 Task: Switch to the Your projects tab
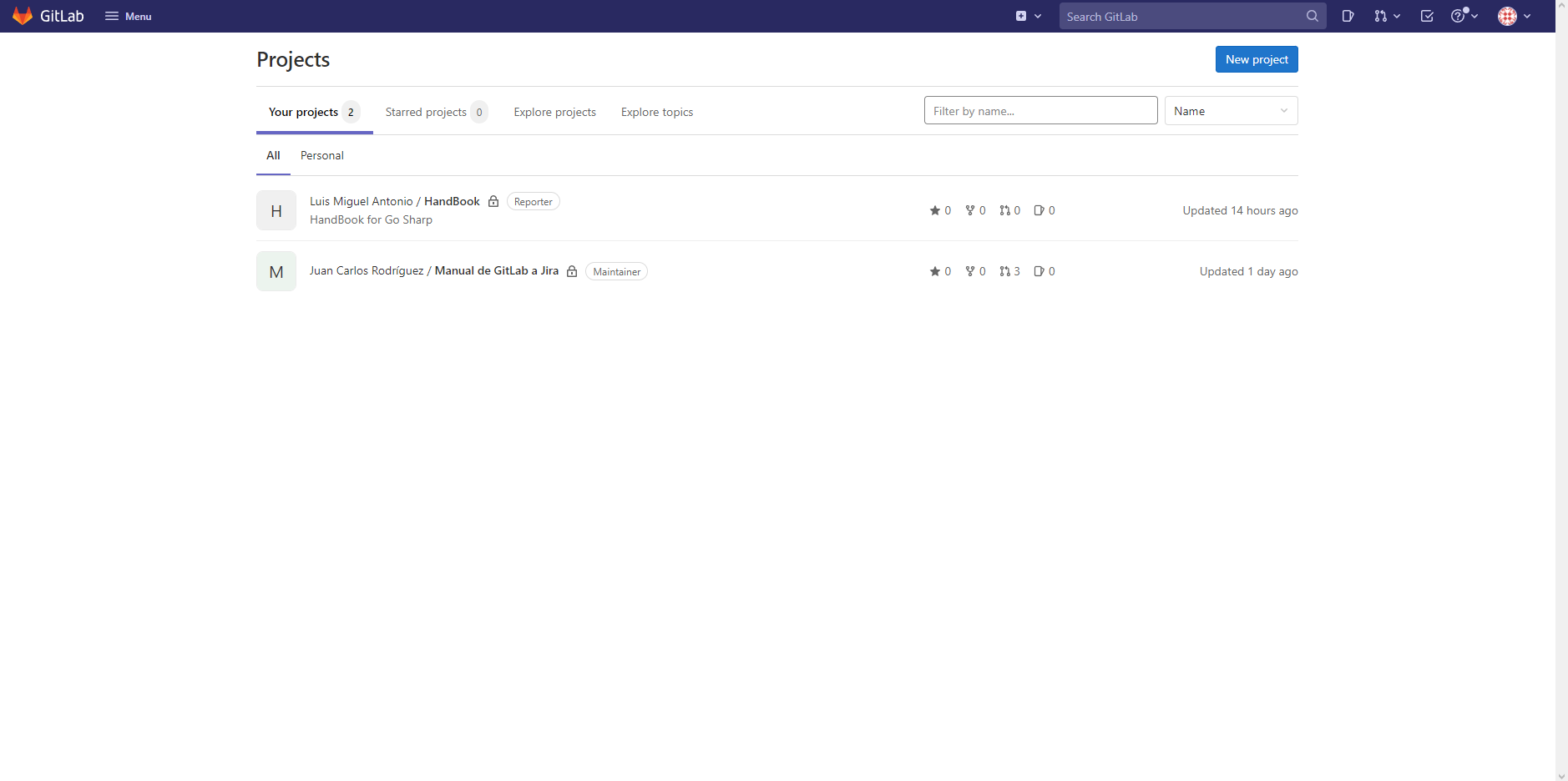(314, 112)
